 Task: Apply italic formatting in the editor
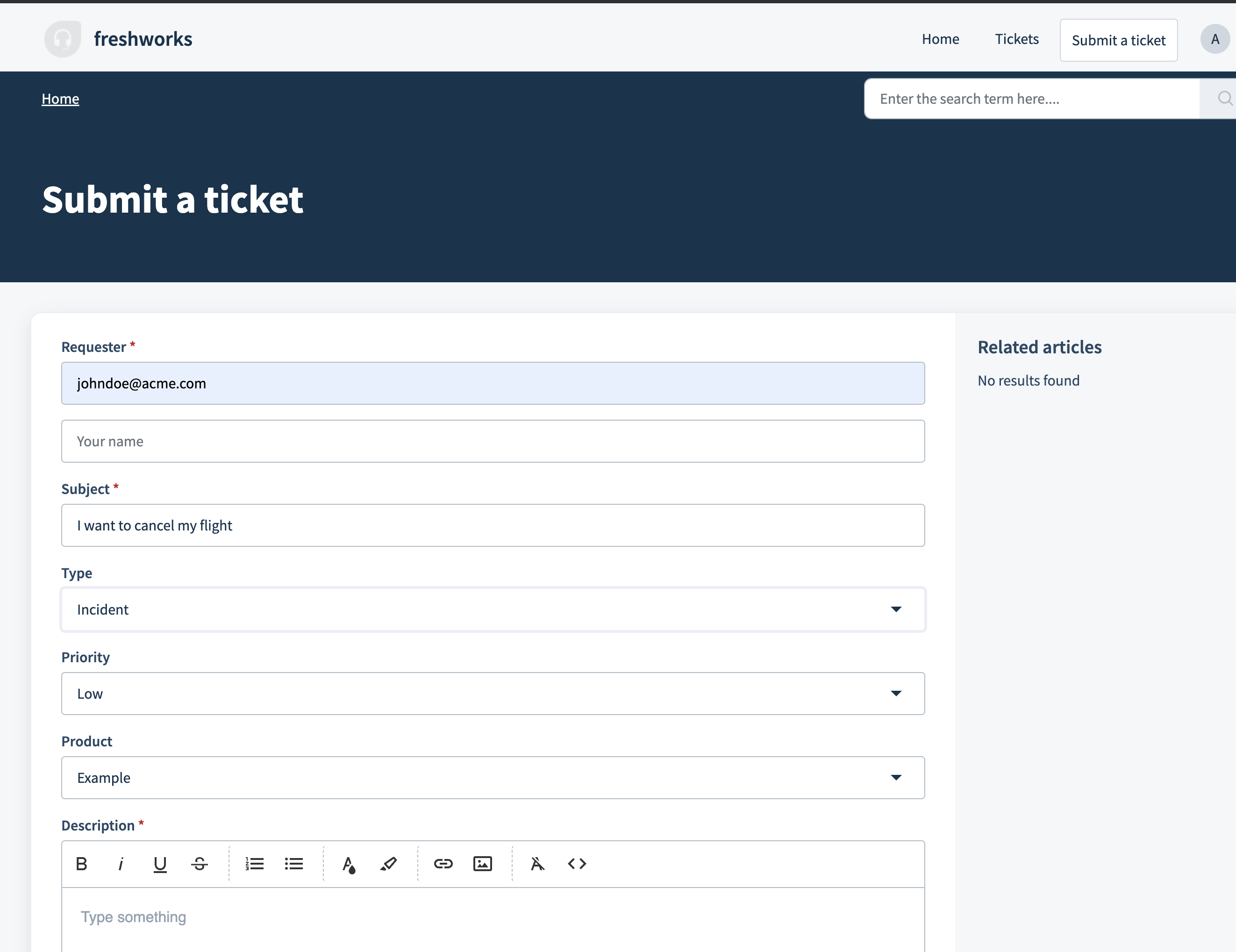121,864
